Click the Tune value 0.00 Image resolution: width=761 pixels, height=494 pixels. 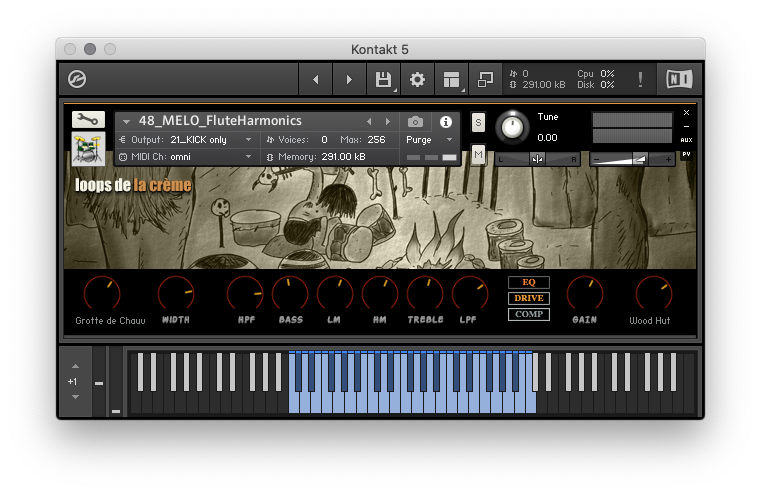click(x=547, y=138)
